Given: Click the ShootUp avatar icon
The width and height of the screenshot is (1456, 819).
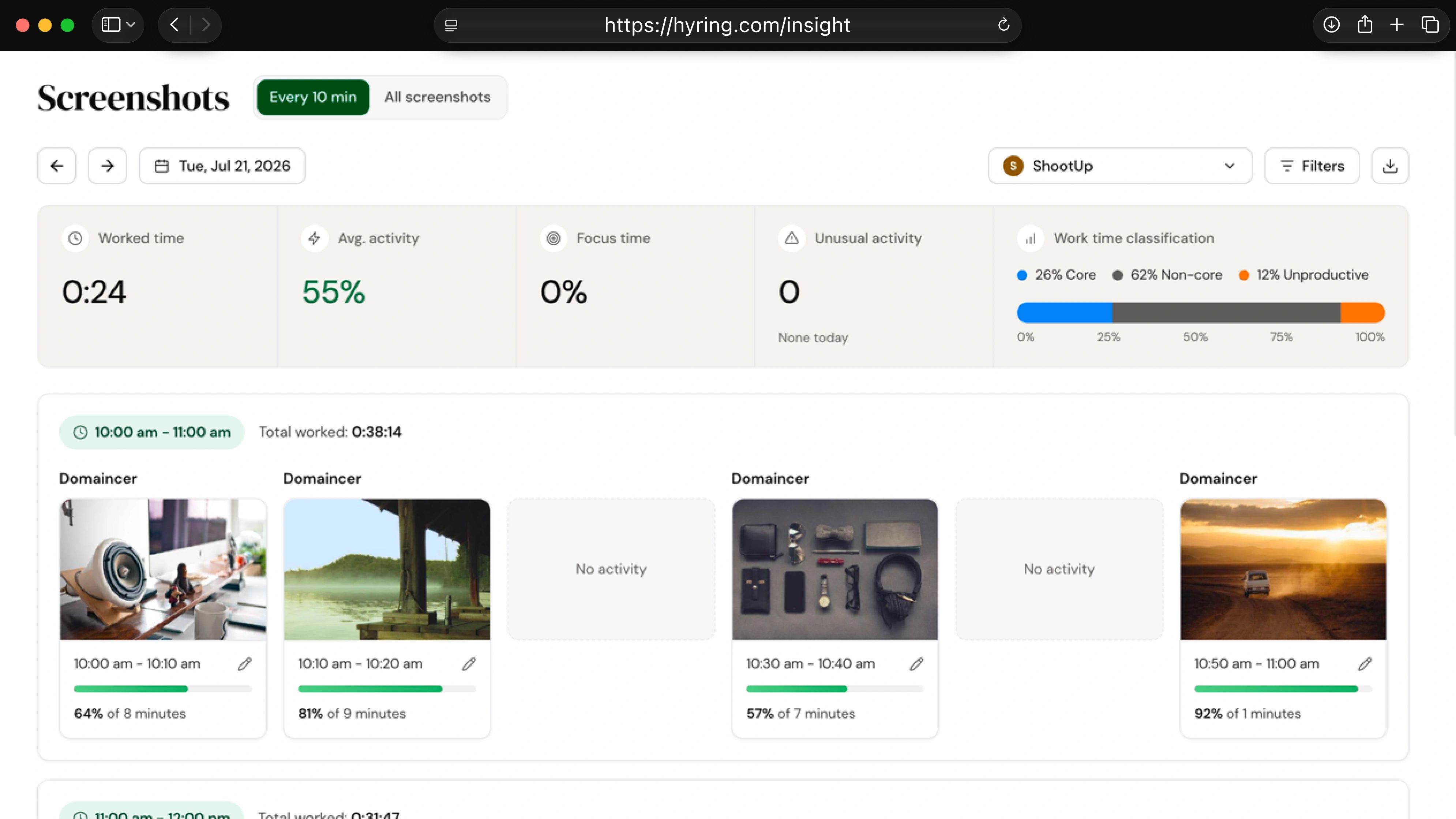Looking at the screenshot, I should 1013,166.
